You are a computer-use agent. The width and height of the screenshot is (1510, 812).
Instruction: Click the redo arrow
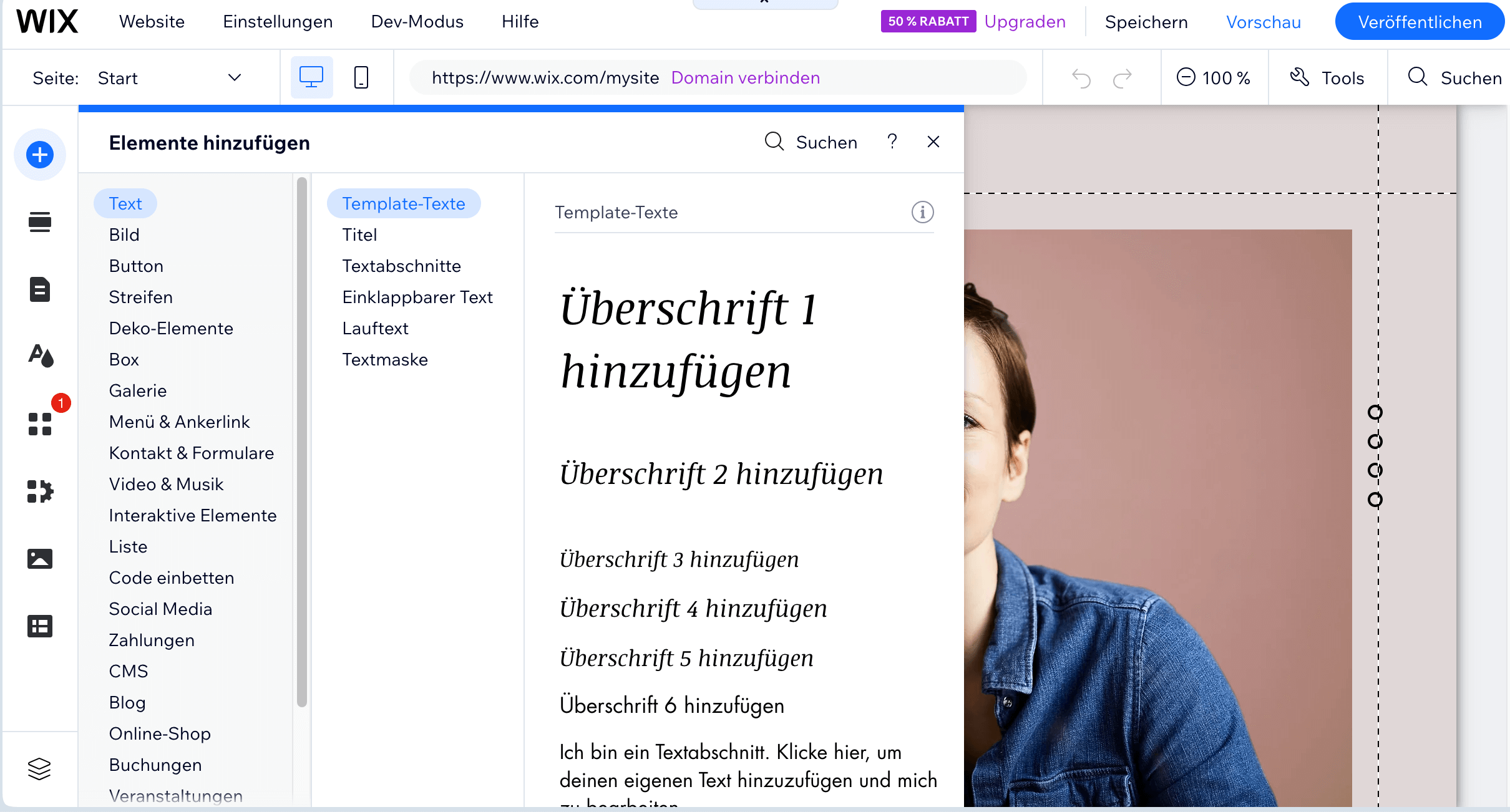1123,79
